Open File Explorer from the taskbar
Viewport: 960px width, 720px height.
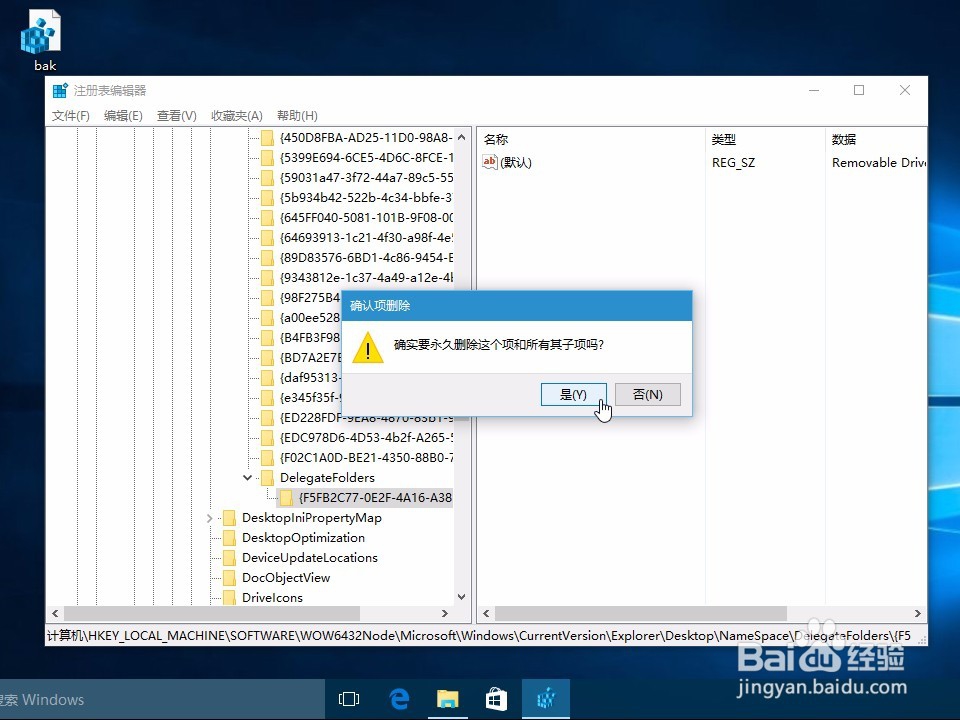pos(448,699)
